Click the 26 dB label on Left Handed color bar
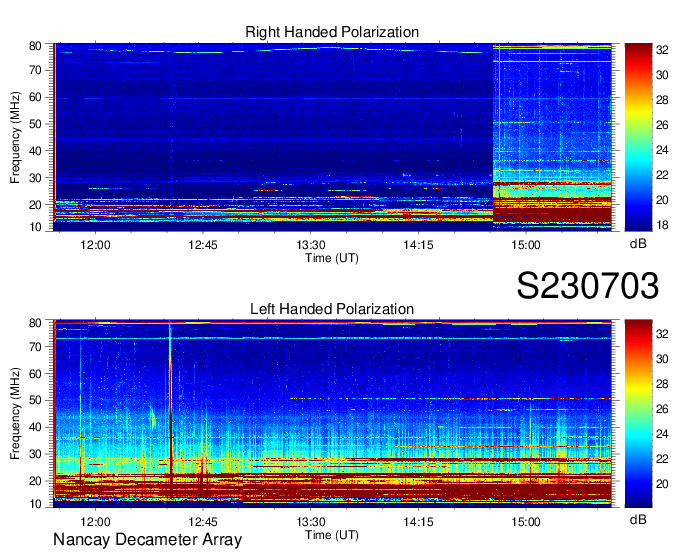680x552 pixels. coord(662,409)
